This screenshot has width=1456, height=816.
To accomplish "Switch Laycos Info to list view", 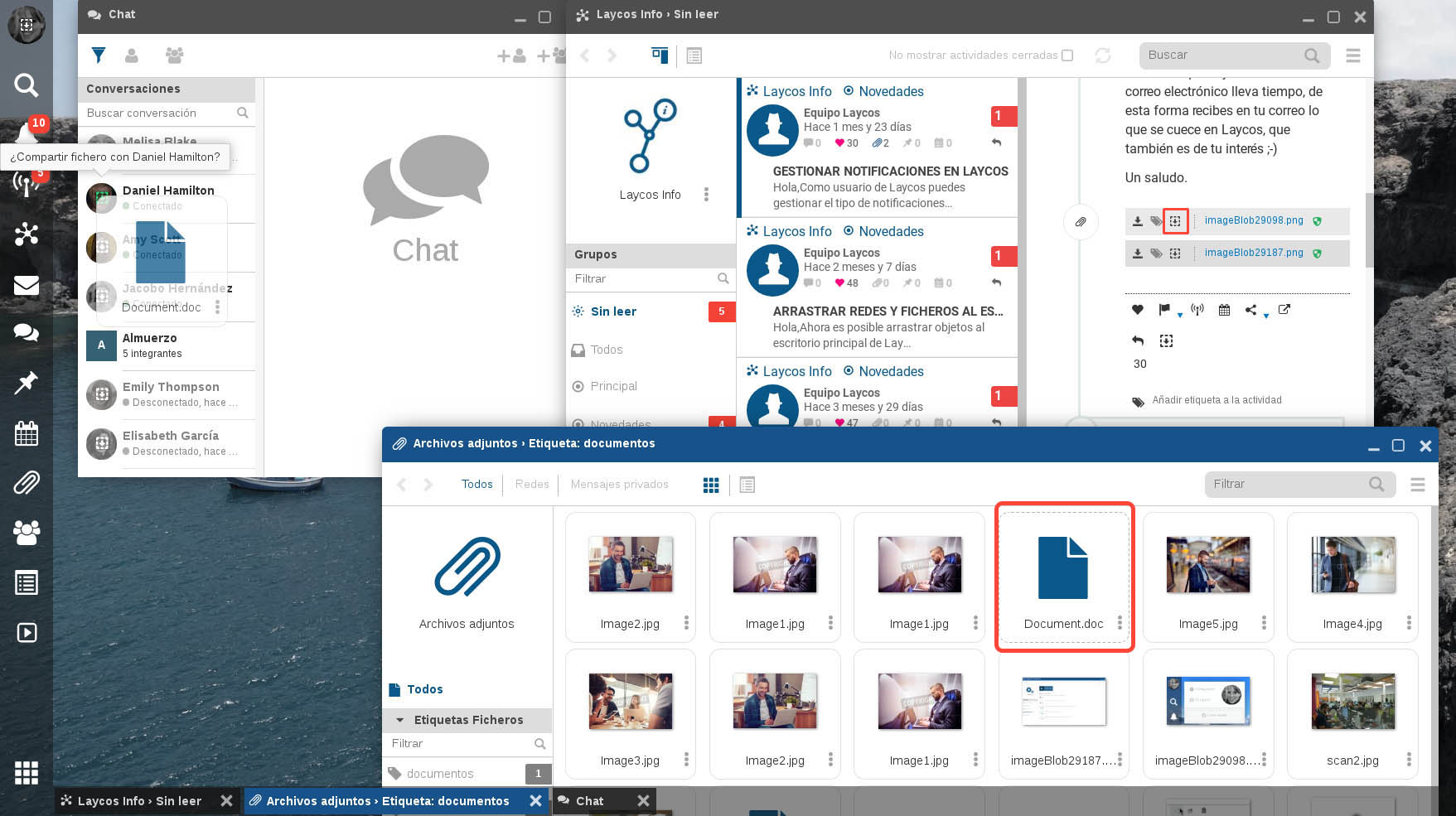I will [694, 56].
